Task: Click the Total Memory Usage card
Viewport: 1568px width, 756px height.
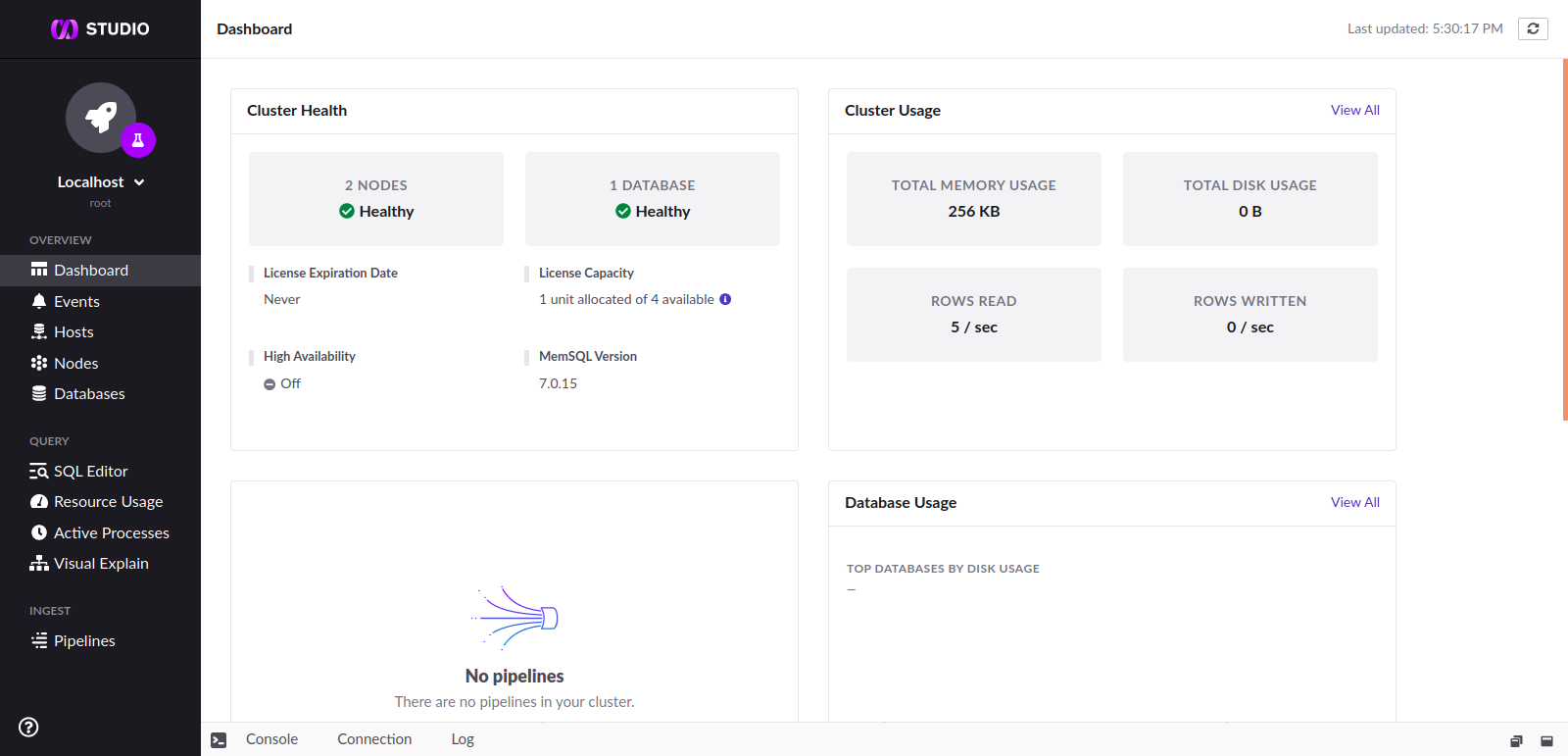Action: [x=974, y=199]
